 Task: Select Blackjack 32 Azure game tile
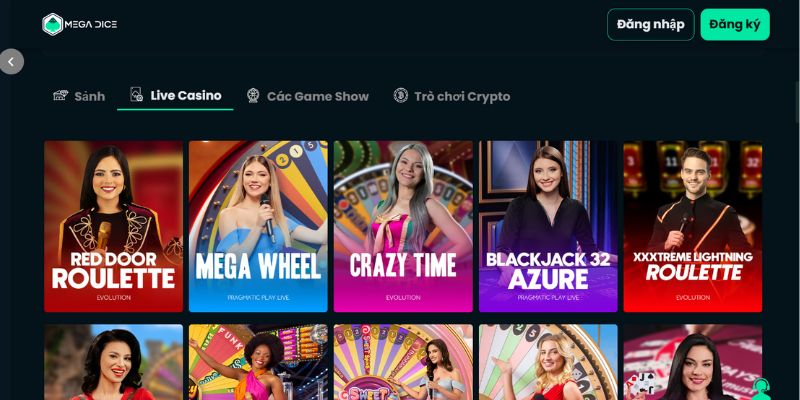click(x=548, y=227)
